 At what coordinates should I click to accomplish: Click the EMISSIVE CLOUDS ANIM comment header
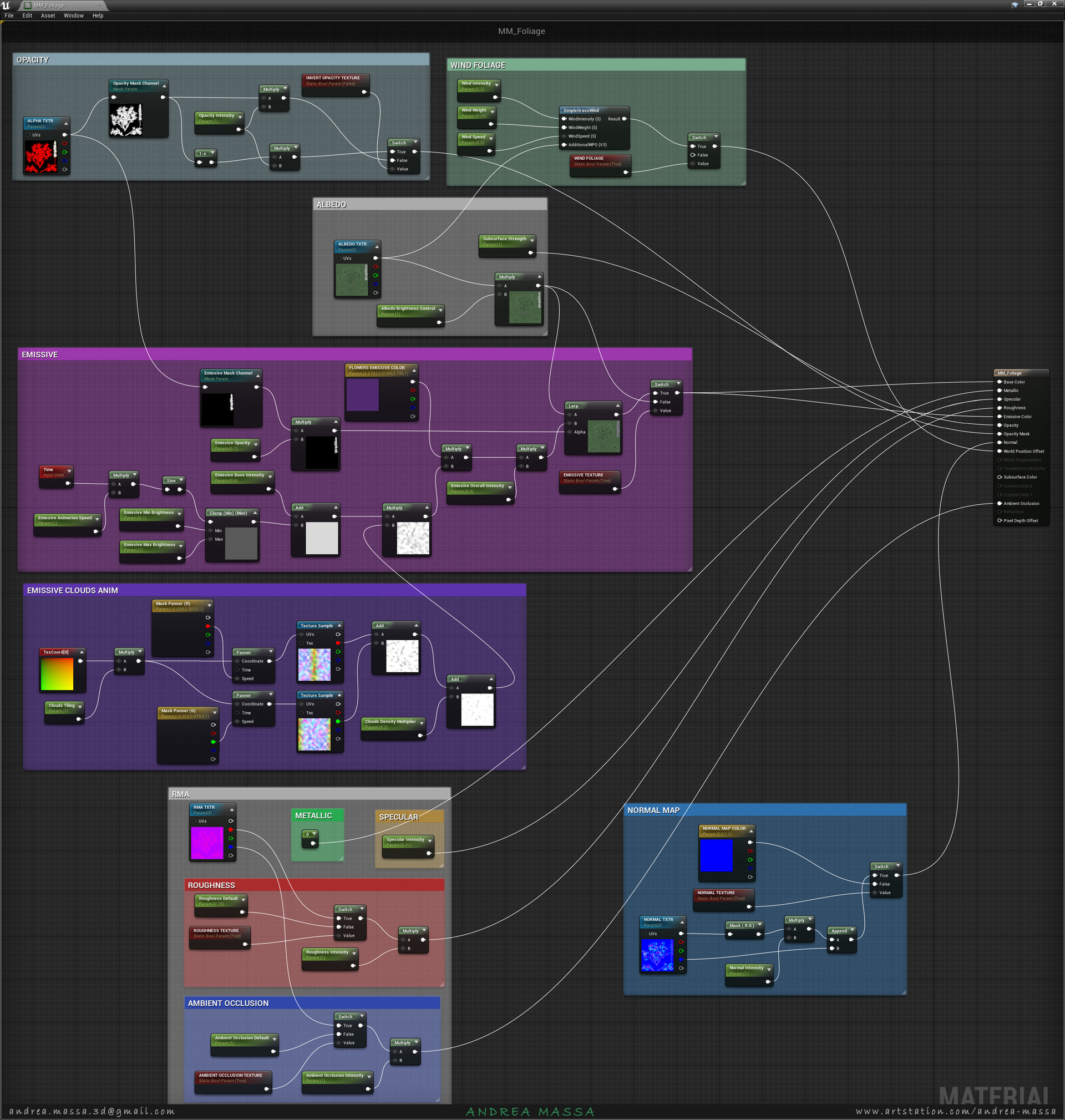click(73, 590)
